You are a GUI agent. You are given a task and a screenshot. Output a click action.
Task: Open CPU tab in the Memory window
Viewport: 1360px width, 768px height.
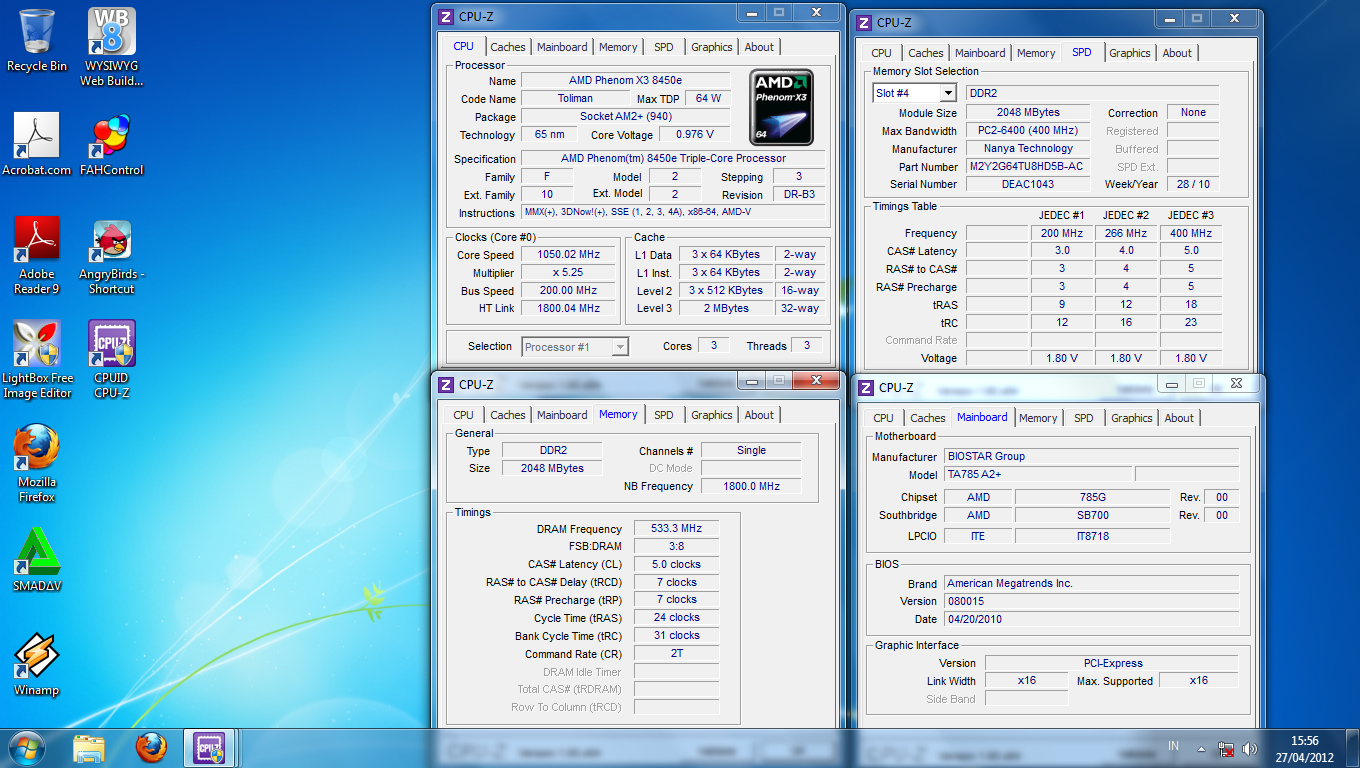[463, 415]
